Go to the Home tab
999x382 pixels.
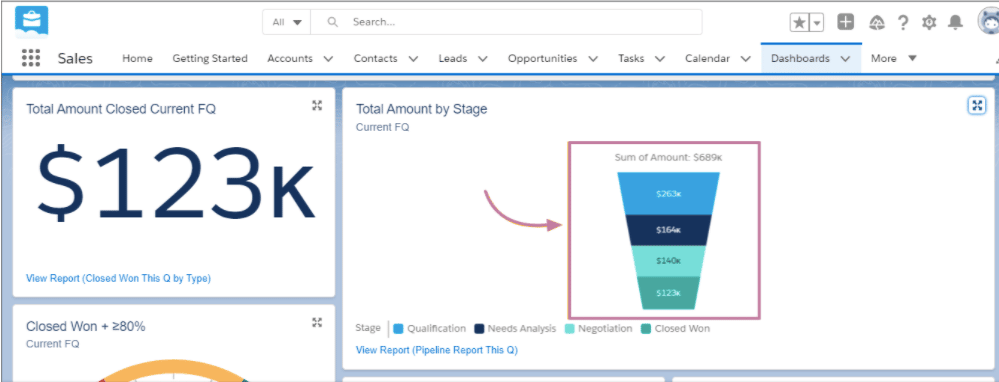138,58
